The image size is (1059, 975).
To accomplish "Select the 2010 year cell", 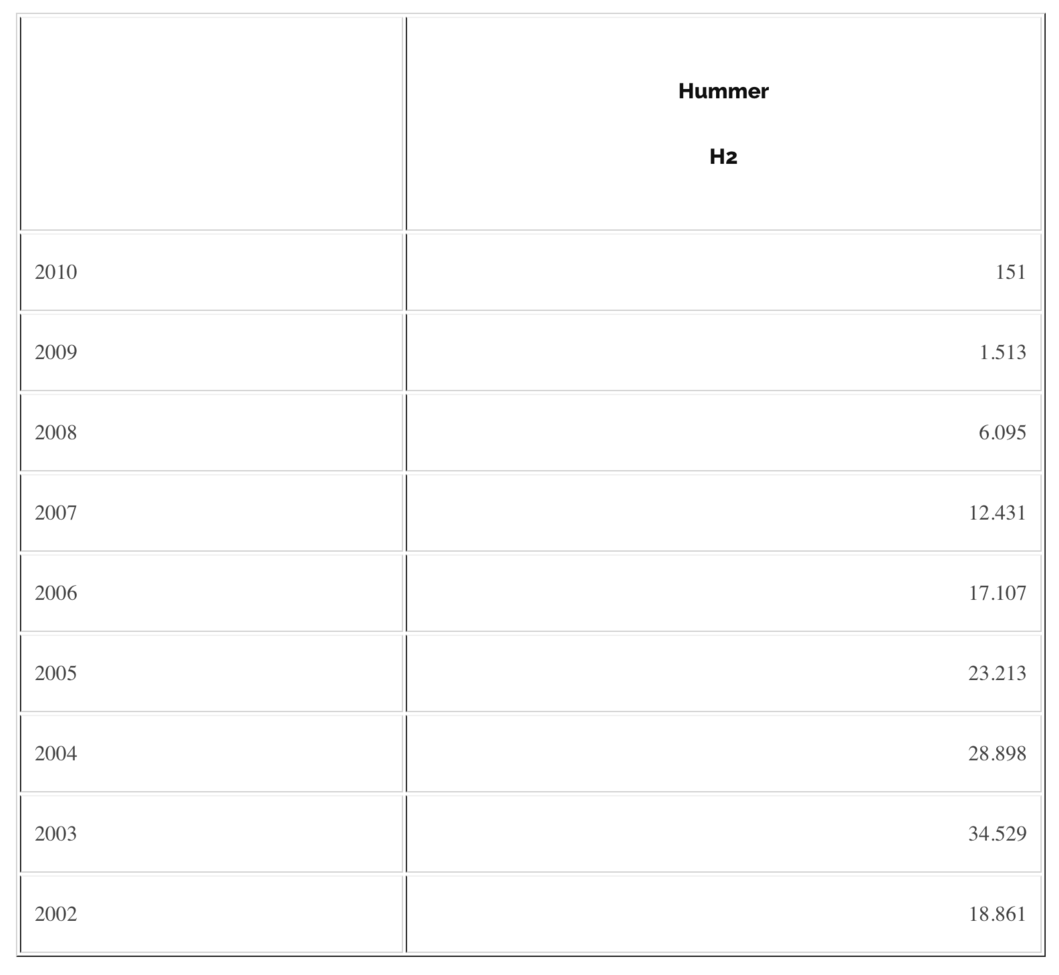I will [x=56, y=272].
